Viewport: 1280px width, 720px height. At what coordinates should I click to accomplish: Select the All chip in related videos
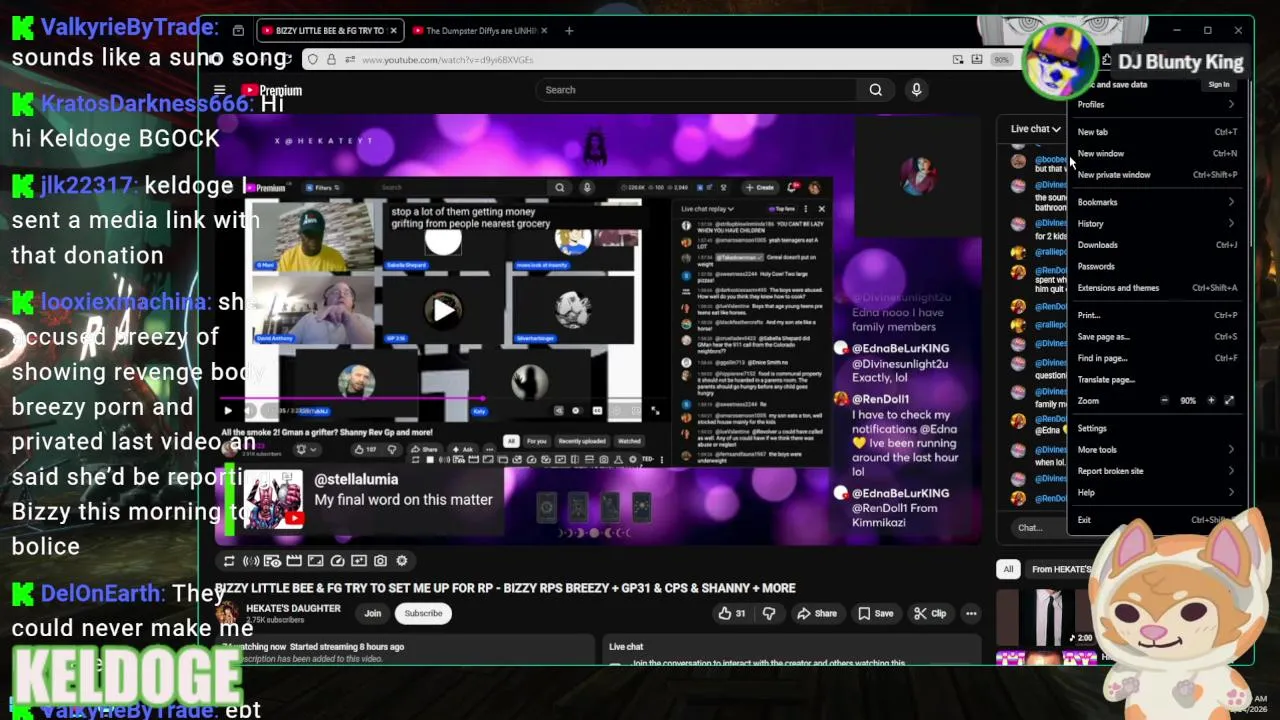click(1008, 570)
